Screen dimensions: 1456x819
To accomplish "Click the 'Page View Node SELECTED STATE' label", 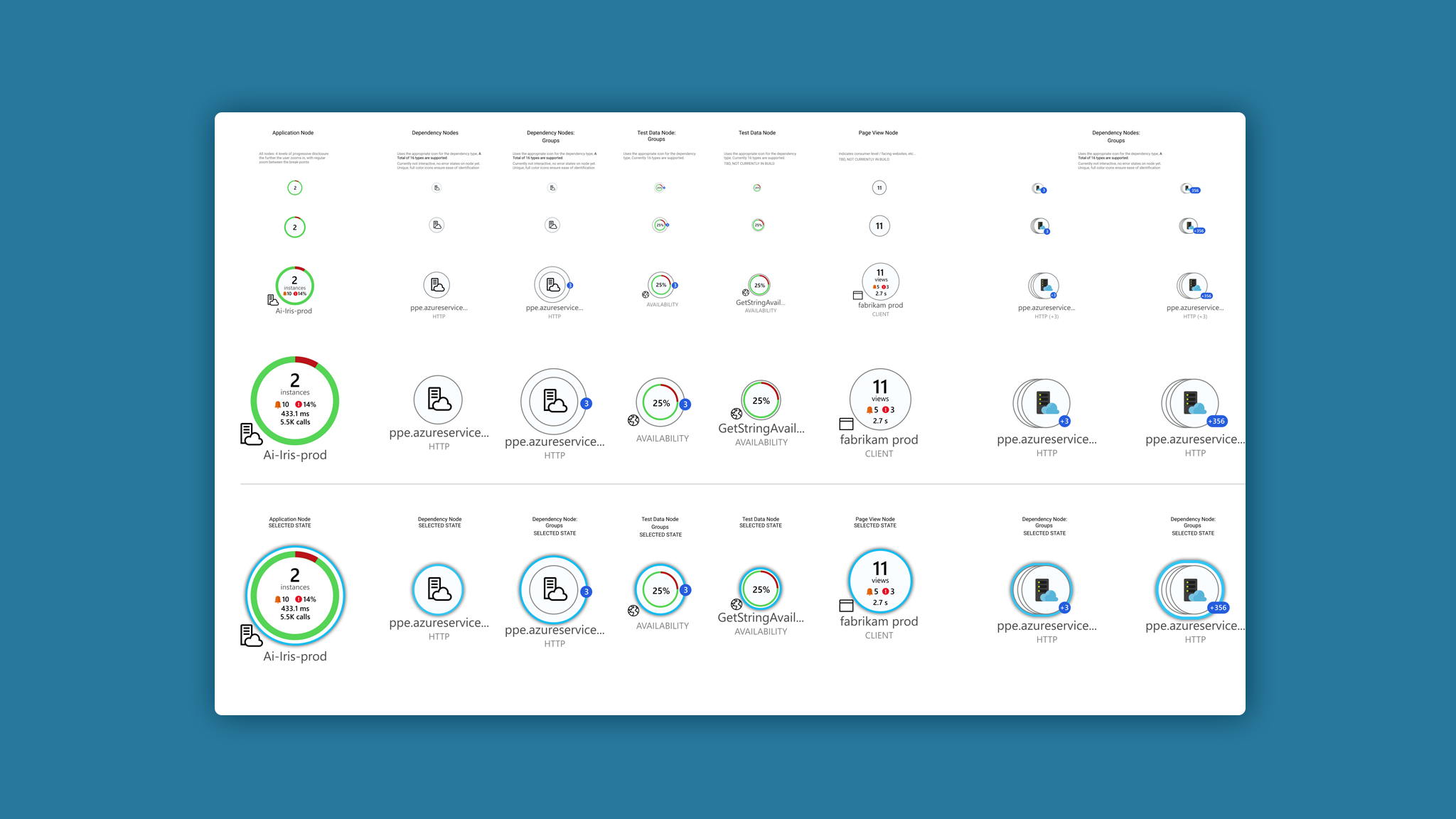I will (875, 523).
